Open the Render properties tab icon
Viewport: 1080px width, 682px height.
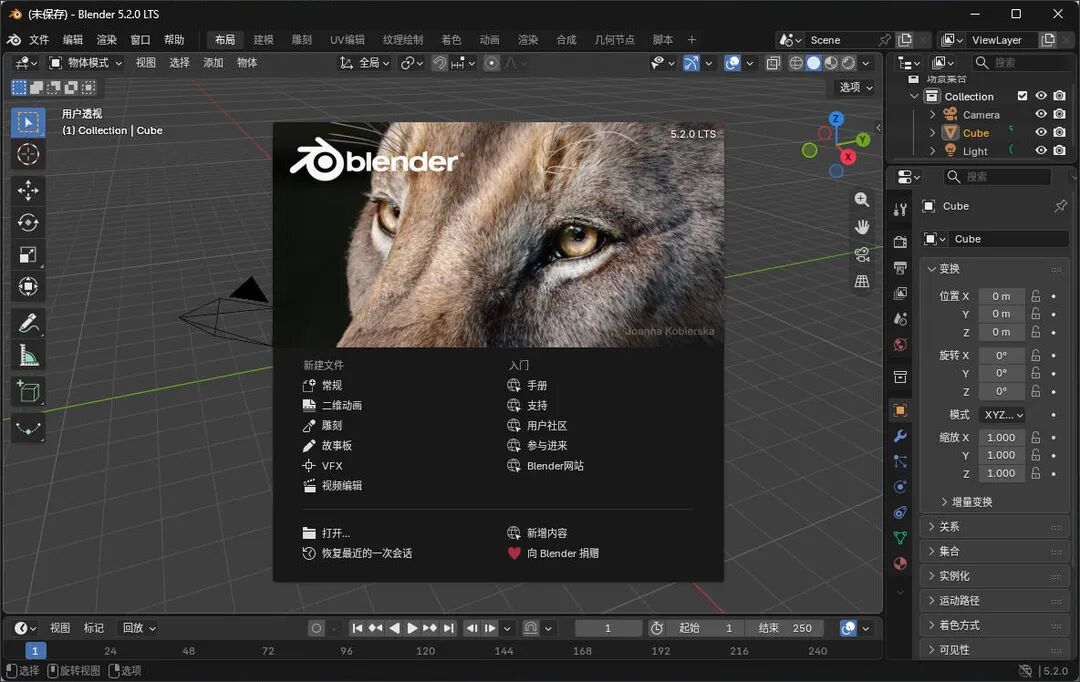pyautogui.click(x=900, y=242)
